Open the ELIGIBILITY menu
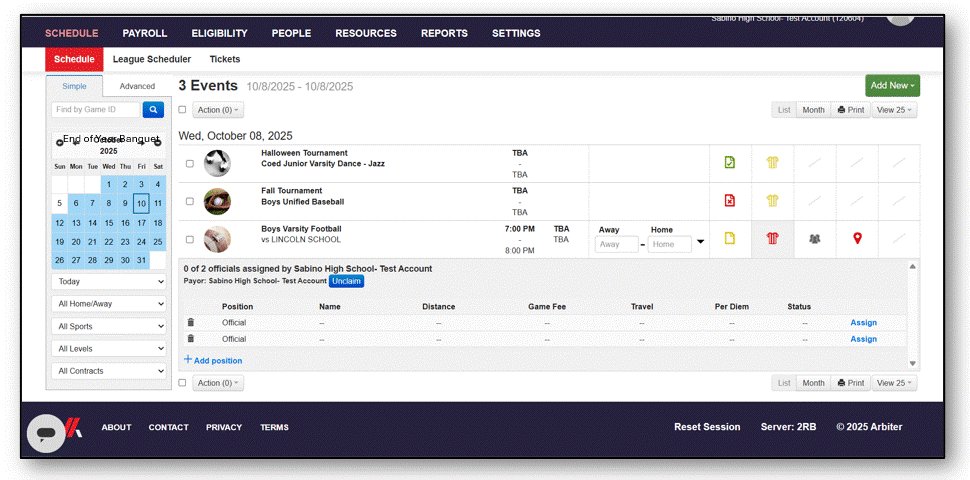 (x=220, y=33)
